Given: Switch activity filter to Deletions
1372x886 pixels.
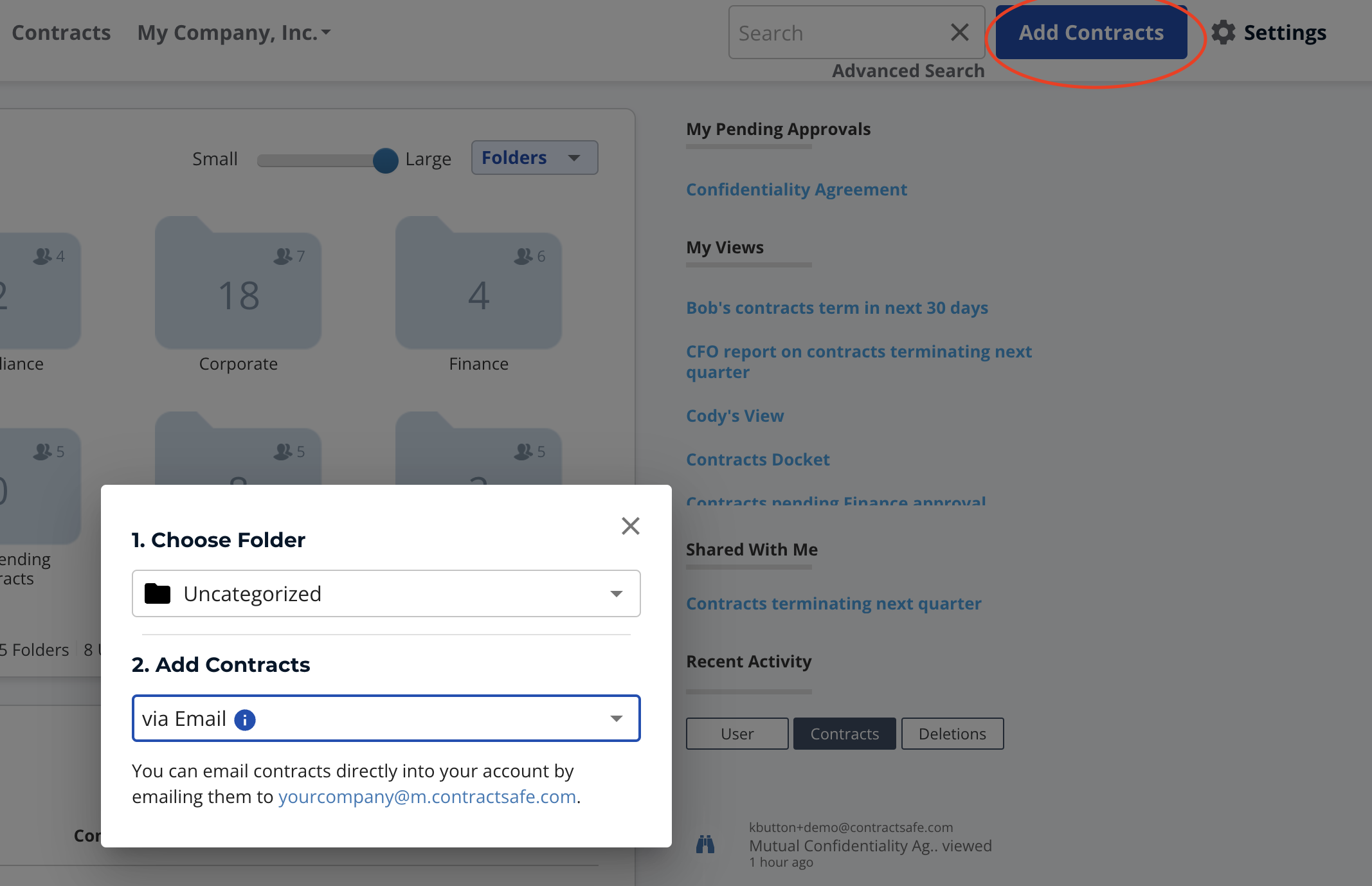Looking at the screenshot, I should pyautogui.click(x=952, y=734).
